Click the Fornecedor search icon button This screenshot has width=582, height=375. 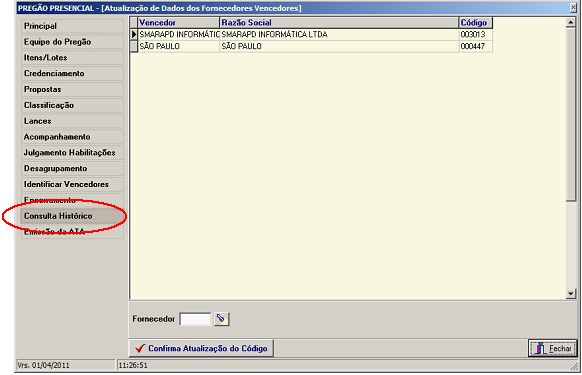pos(222,319)
